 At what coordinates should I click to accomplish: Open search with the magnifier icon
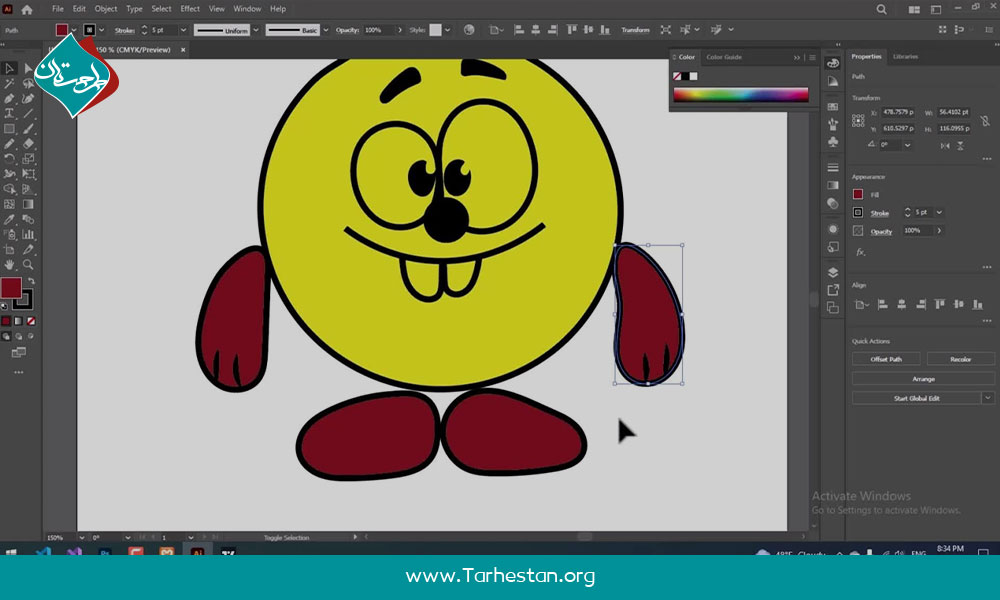tap(881, 9)
